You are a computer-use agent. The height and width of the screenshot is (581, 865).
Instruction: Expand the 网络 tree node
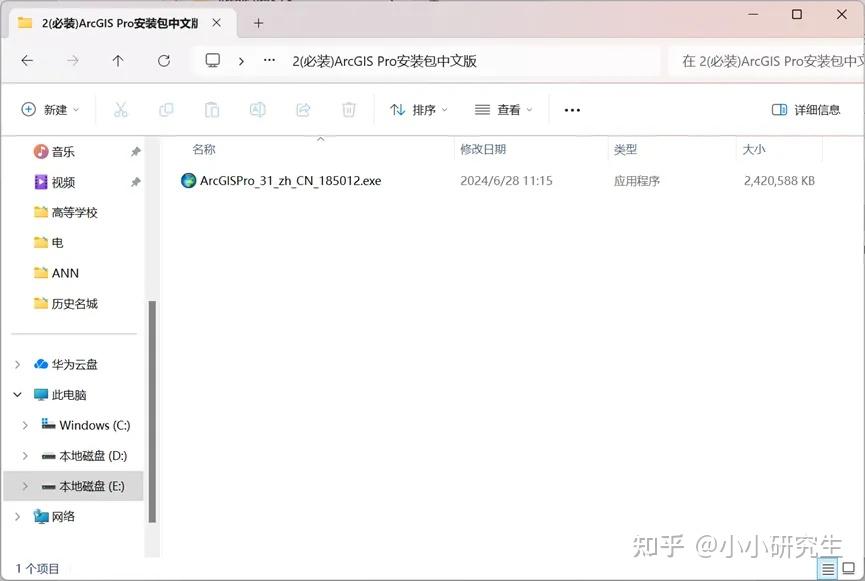coord(18,516)
